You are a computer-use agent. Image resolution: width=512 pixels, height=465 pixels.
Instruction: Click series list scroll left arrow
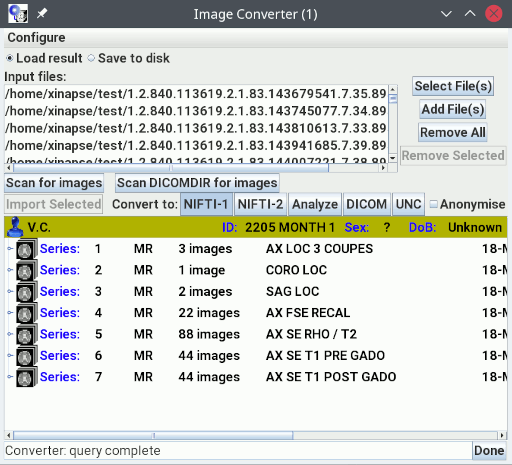[9, 435]
